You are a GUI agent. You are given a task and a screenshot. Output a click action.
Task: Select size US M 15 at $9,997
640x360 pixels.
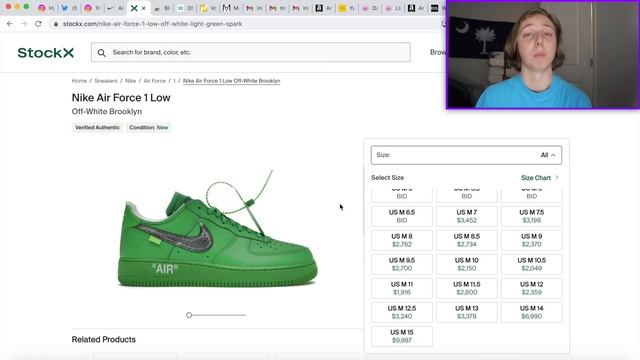(x=402, y=336)
